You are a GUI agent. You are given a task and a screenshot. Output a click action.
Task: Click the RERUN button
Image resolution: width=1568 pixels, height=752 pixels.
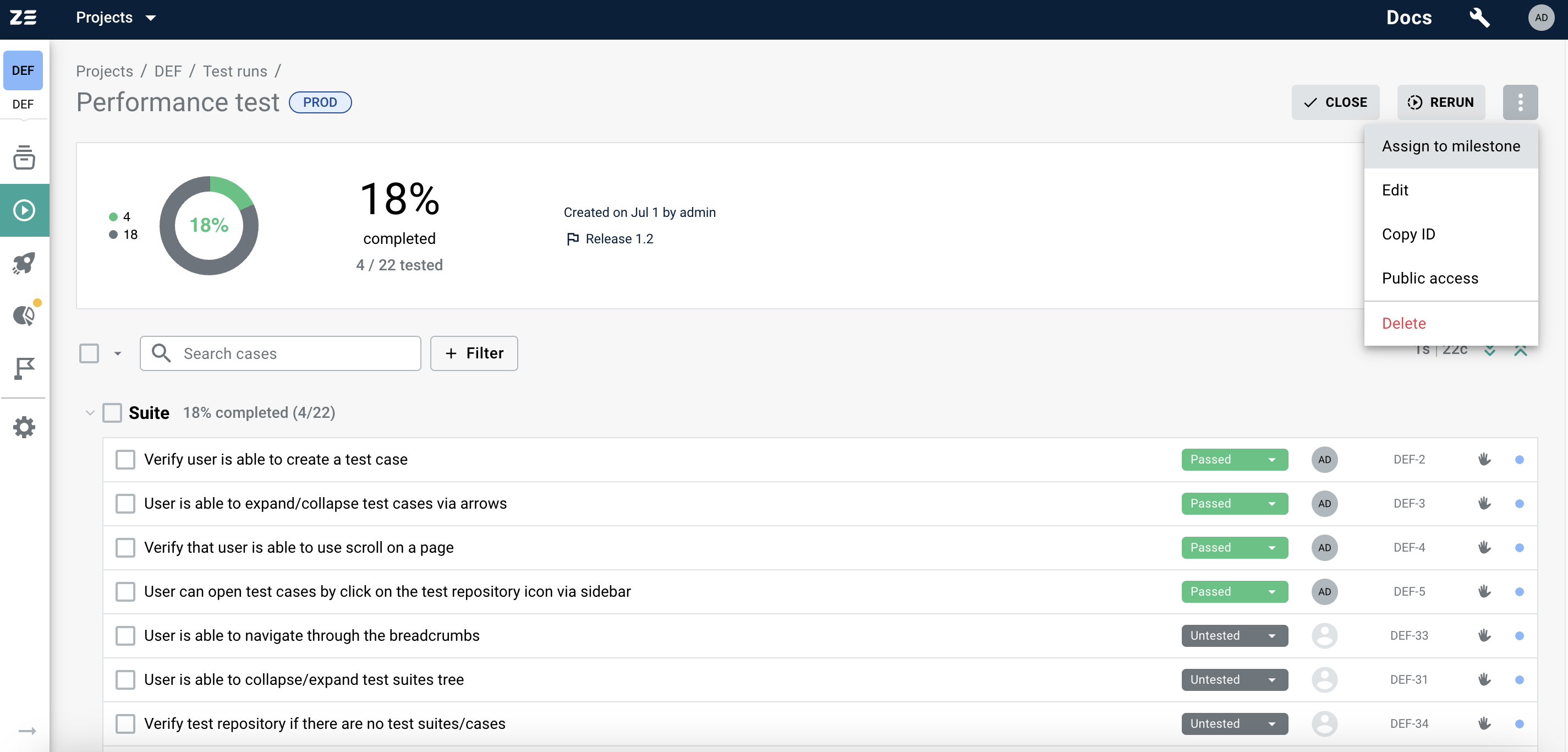[1442, 102]
